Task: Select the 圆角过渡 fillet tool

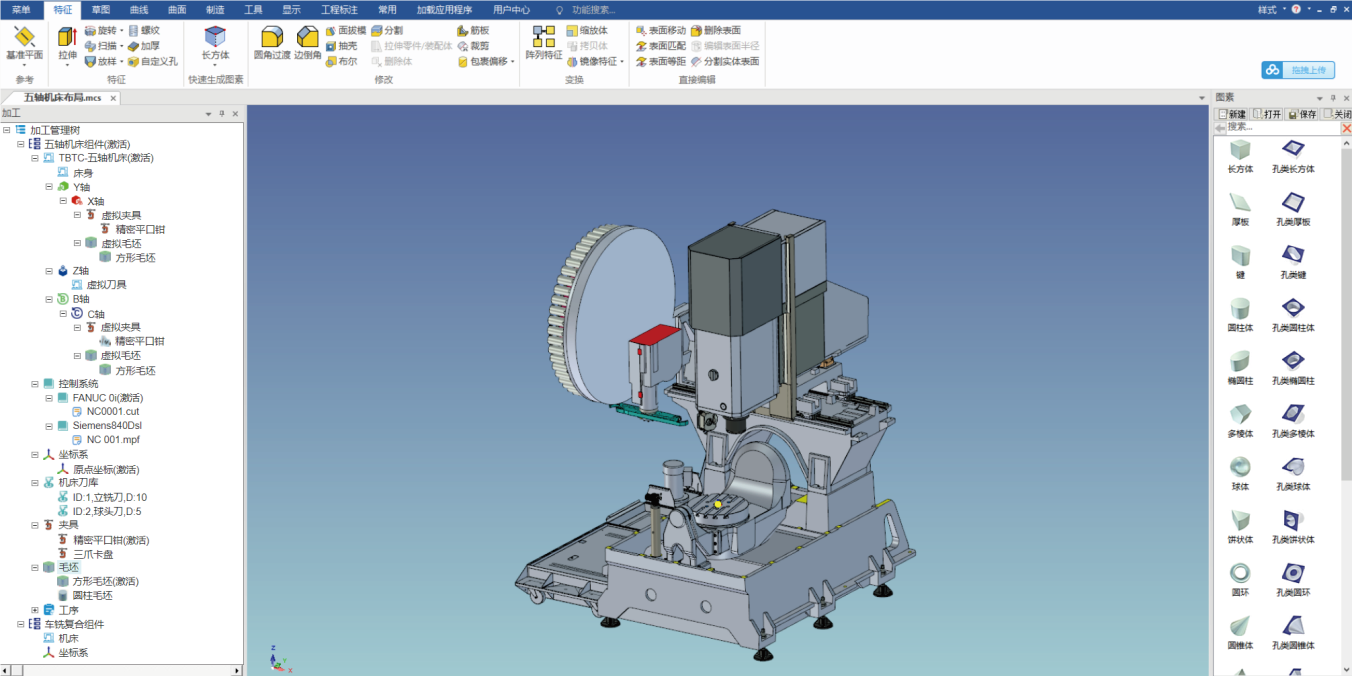Action: [x=272, y=40]
